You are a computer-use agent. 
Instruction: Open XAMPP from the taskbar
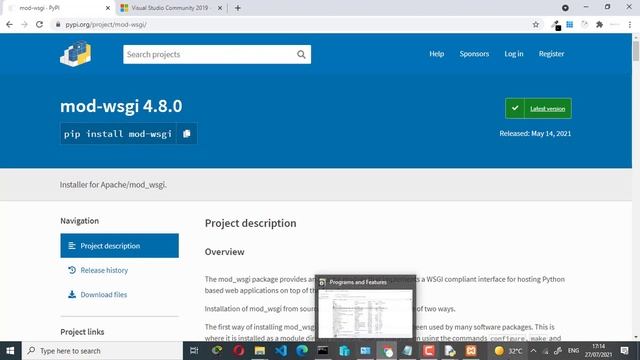[x=471, y=351]
